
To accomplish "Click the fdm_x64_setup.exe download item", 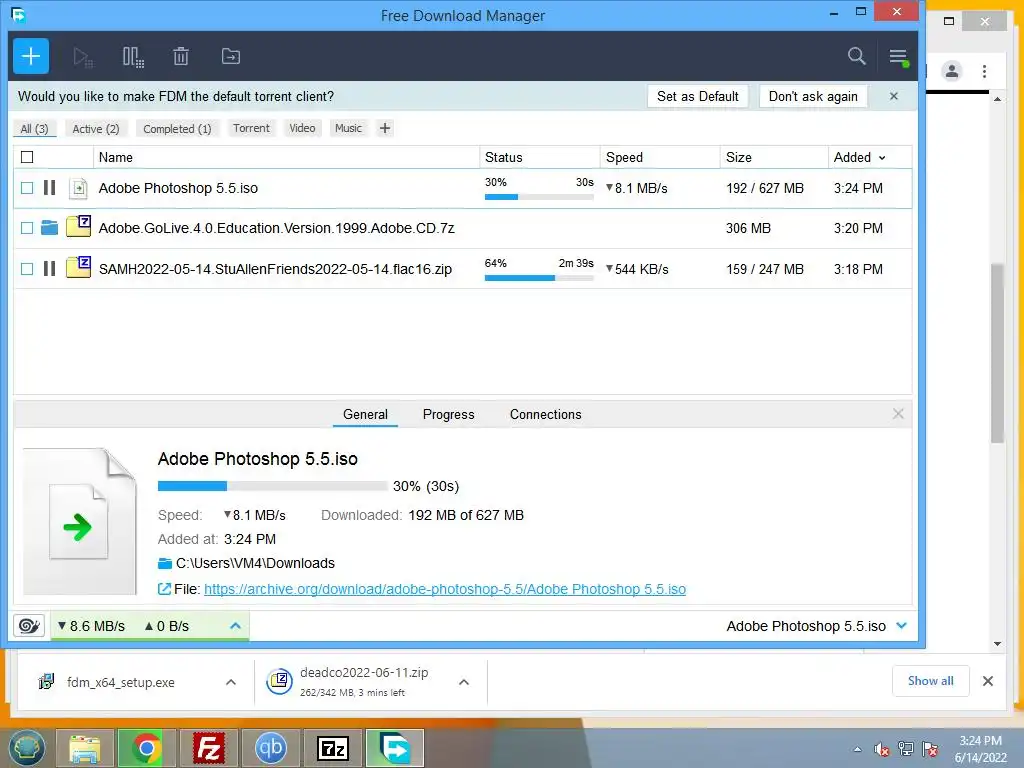I will (x=121, y=682).
